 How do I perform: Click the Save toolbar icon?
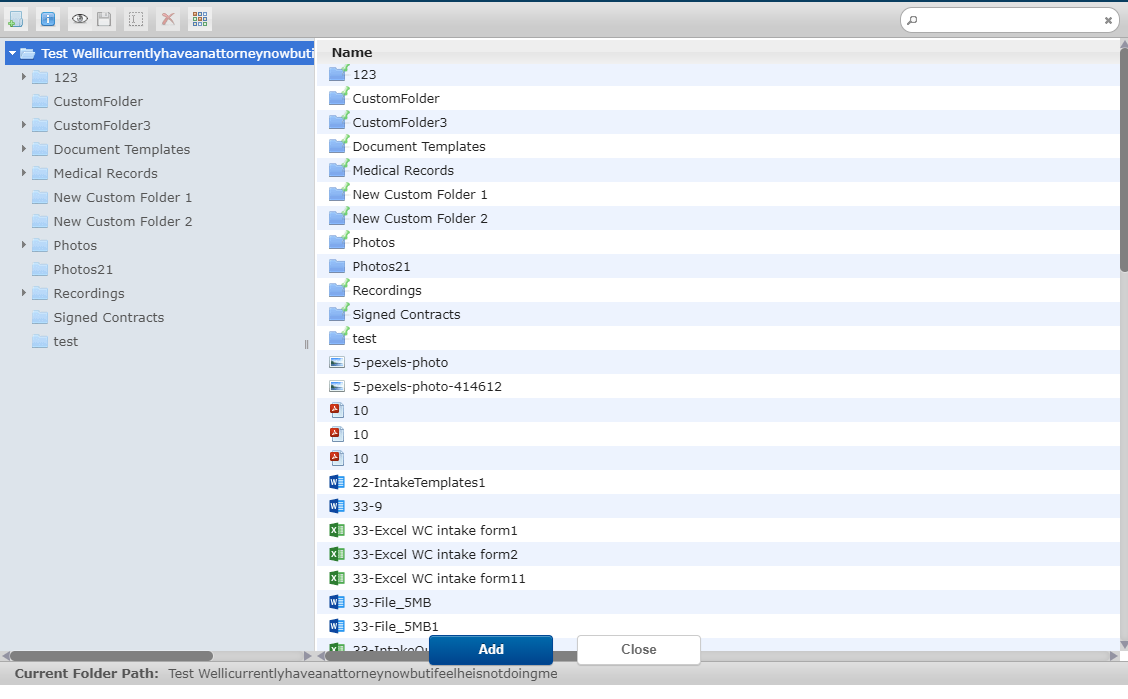(x=104, y=18)
